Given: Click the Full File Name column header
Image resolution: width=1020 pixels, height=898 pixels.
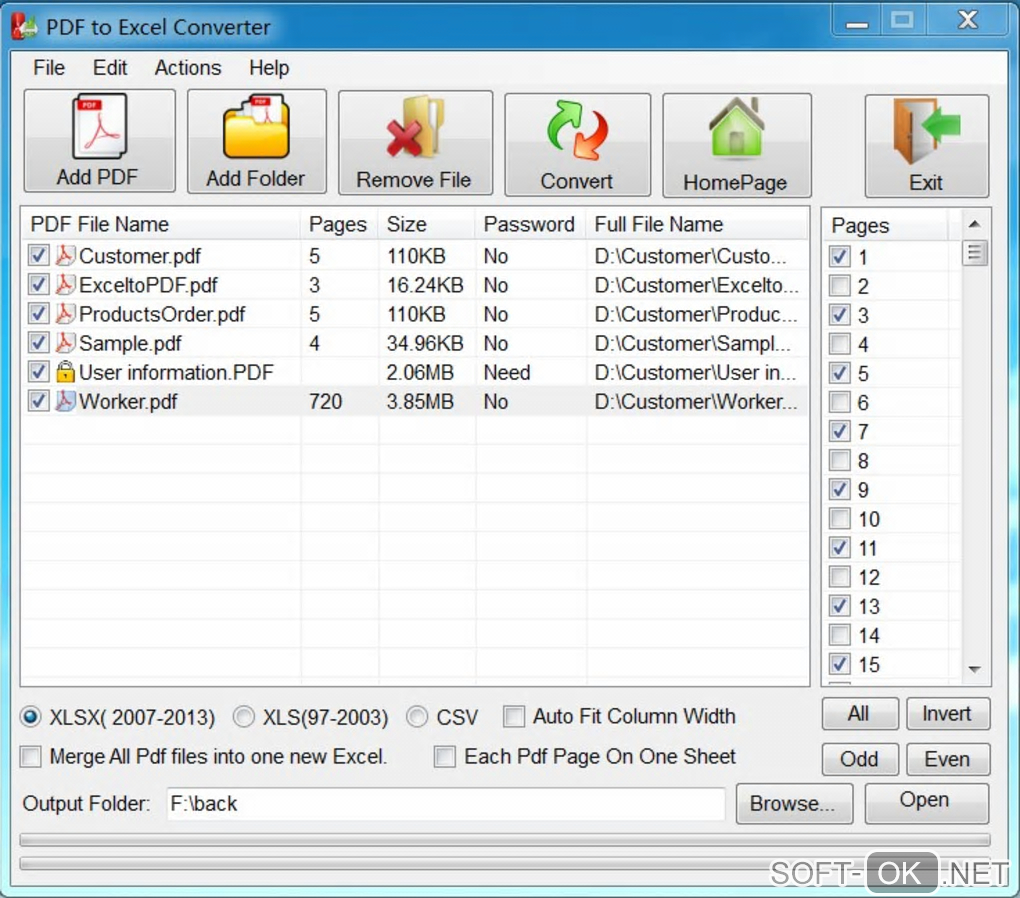Looking at the screenshot, I should pos(697,224).
